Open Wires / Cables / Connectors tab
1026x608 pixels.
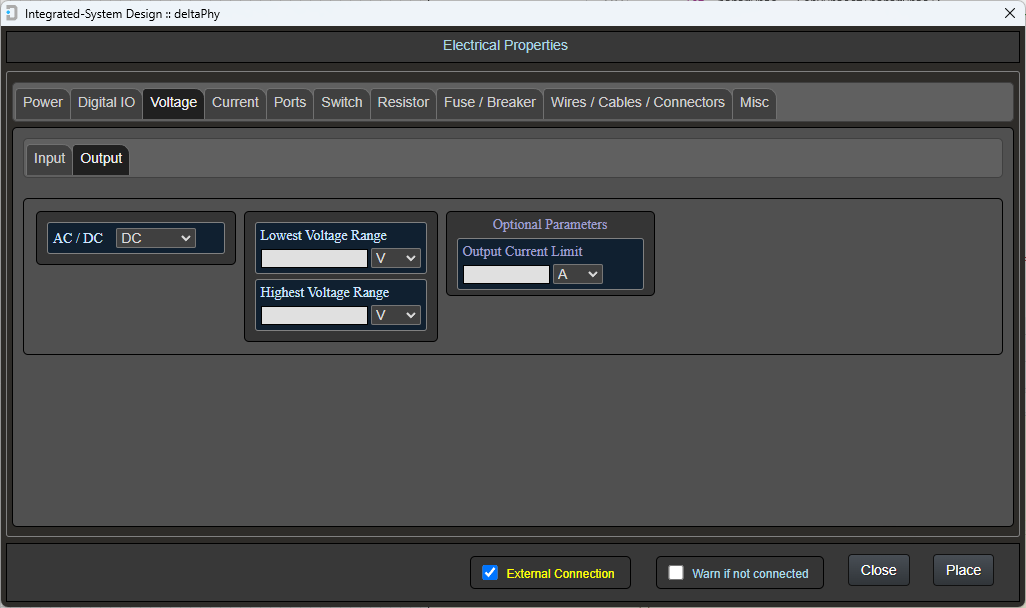pos(638,103)
